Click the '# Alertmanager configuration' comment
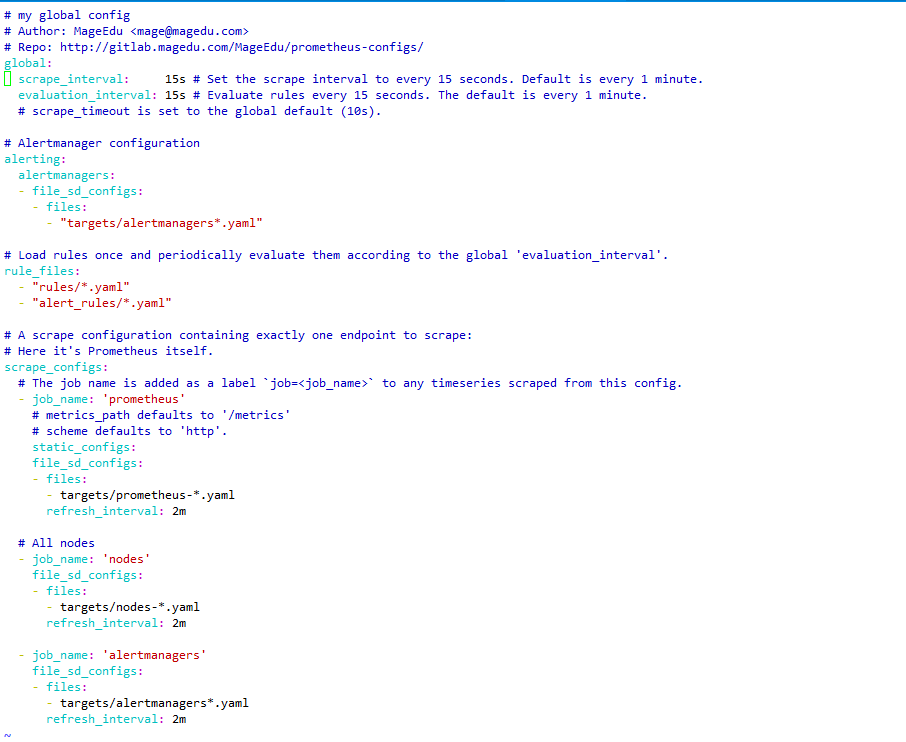 click(x=102, y=143)
